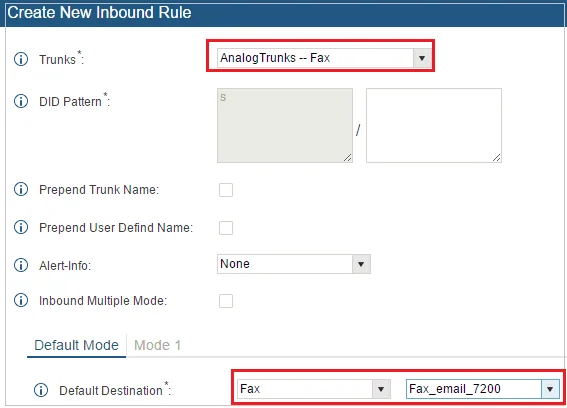Image resolution: width=567 pixels, height=408 pixels.
Task: Toggle Inbound Multiple Mode checkbox
Action: click(226, 301)
